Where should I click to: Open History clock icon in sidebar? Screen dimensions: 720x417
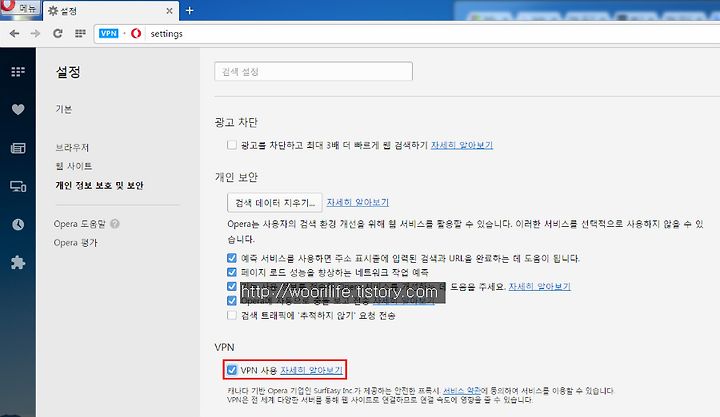[18, 225]
